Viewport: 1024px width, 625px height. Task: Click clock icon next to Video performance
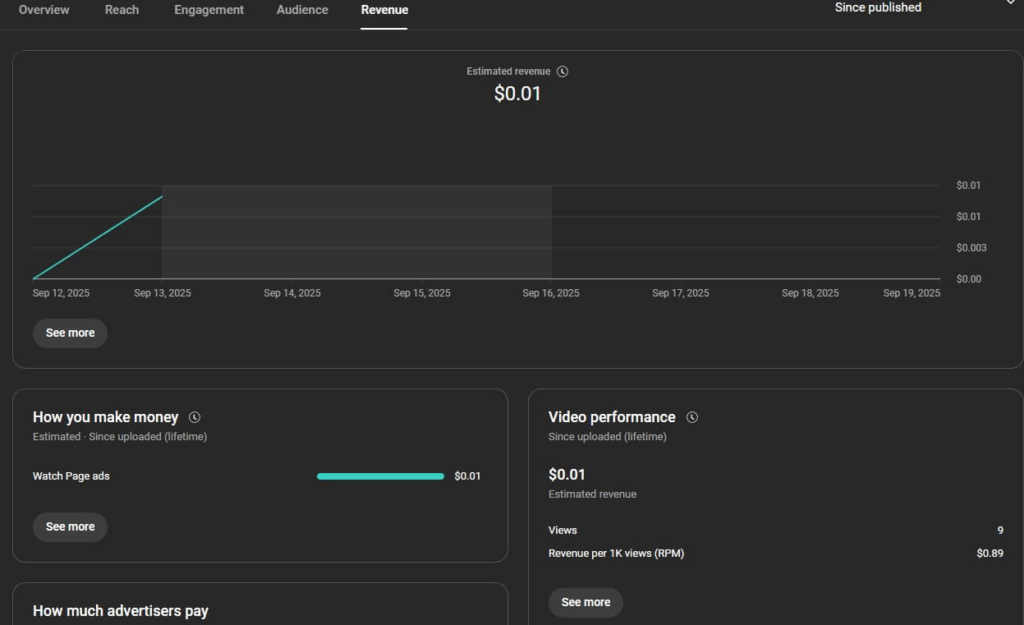(692, 417)
